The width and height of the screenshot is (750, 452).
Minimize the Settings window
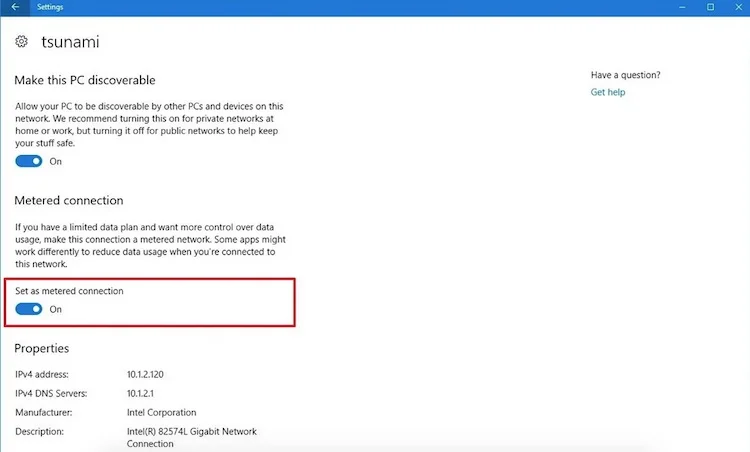click(x=682, y=7)
